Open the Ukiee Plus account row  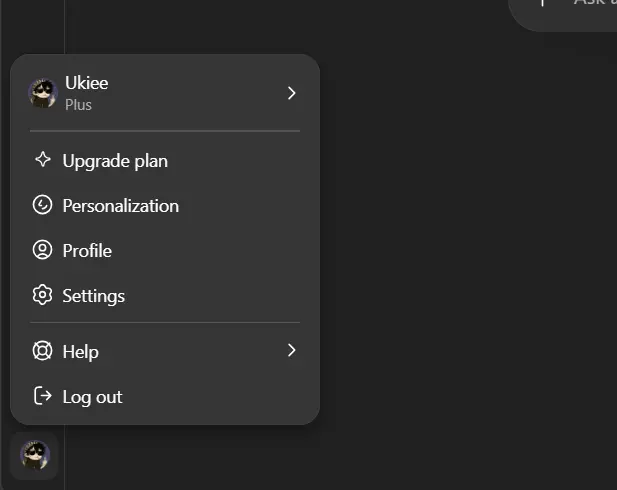165,93
